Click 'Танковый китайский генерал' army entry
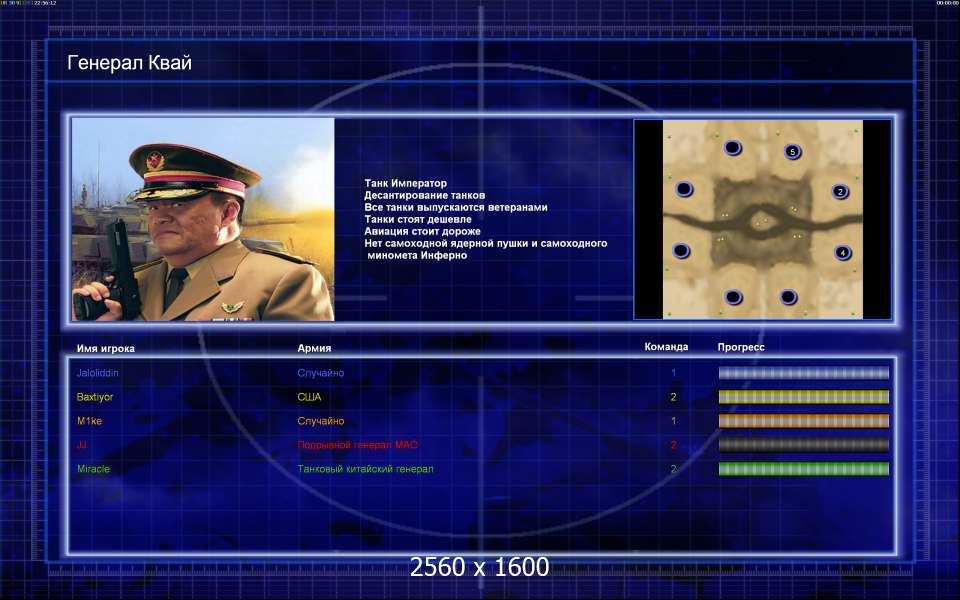960x600 pixels. [366, 469]
